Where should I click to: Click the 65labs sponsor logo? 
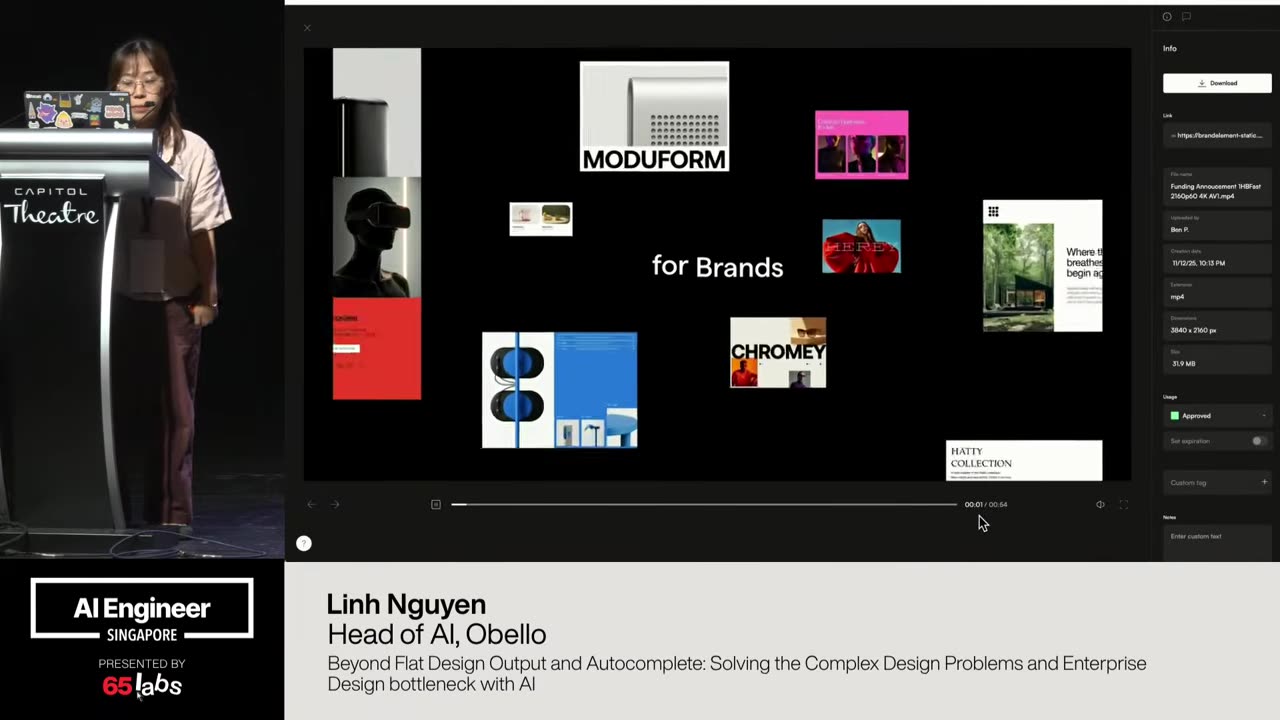pos(142,685)
